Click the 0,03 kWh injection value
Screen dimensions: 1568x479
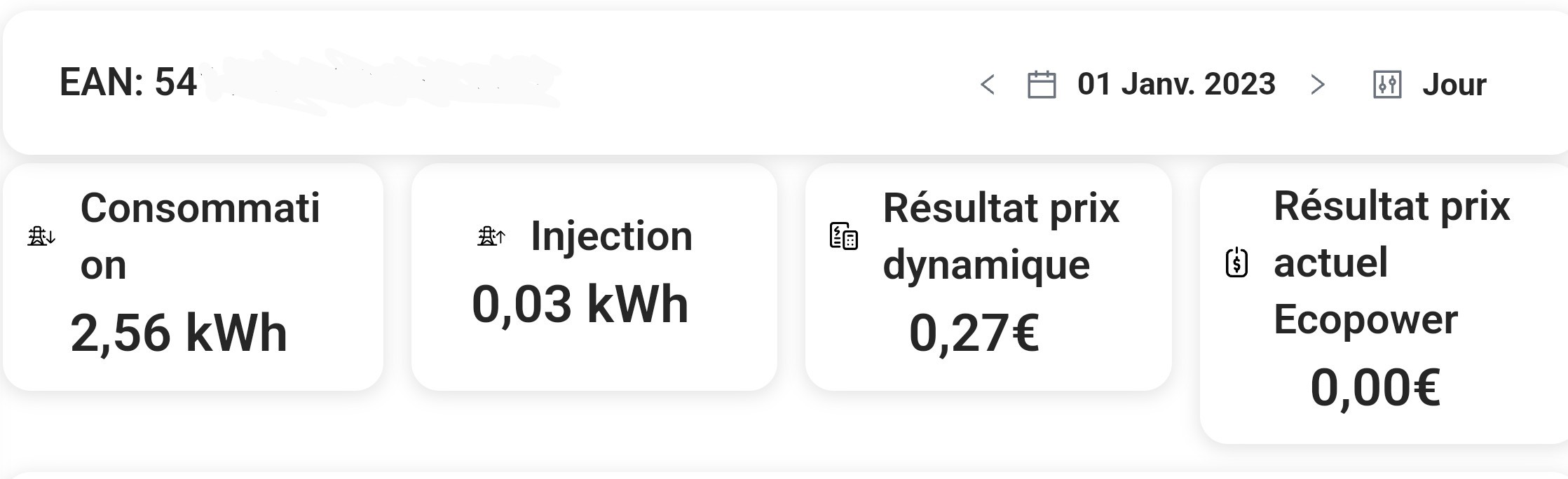580,305
